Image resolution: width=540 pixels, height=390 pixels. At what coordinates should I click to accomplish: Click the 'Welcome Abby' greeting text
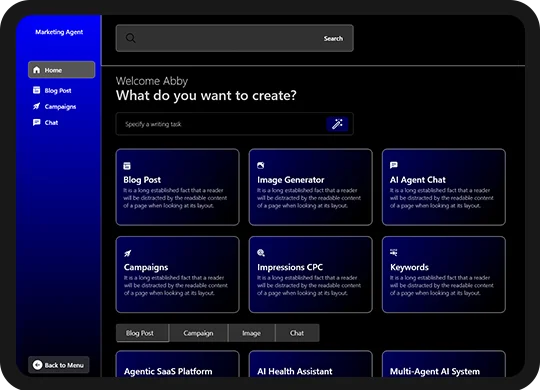click(152, 81)
